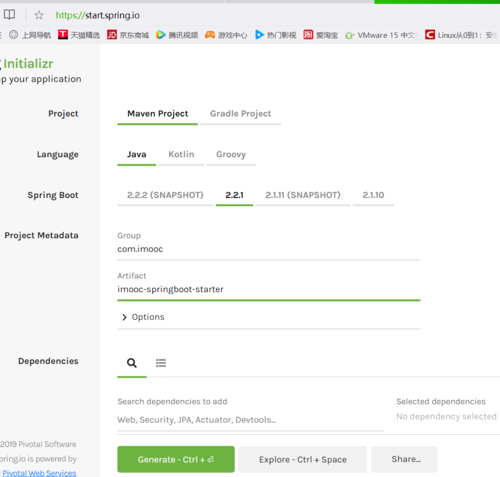
Task: Open the Linux从0到1 bookmark
Action: pyautogui.click(x=461, y=35)
